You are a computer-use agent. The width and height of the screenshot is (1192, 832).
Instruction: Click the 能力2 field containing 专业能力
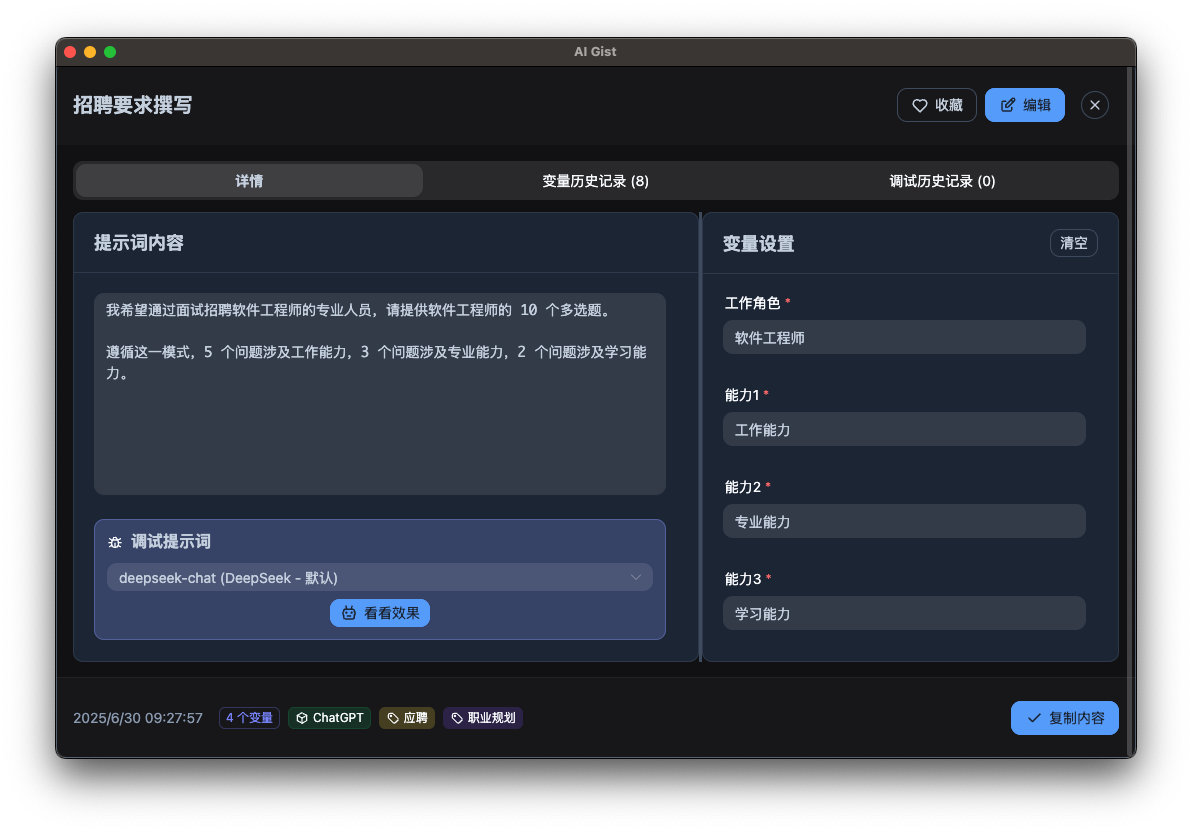click(904, 521)
